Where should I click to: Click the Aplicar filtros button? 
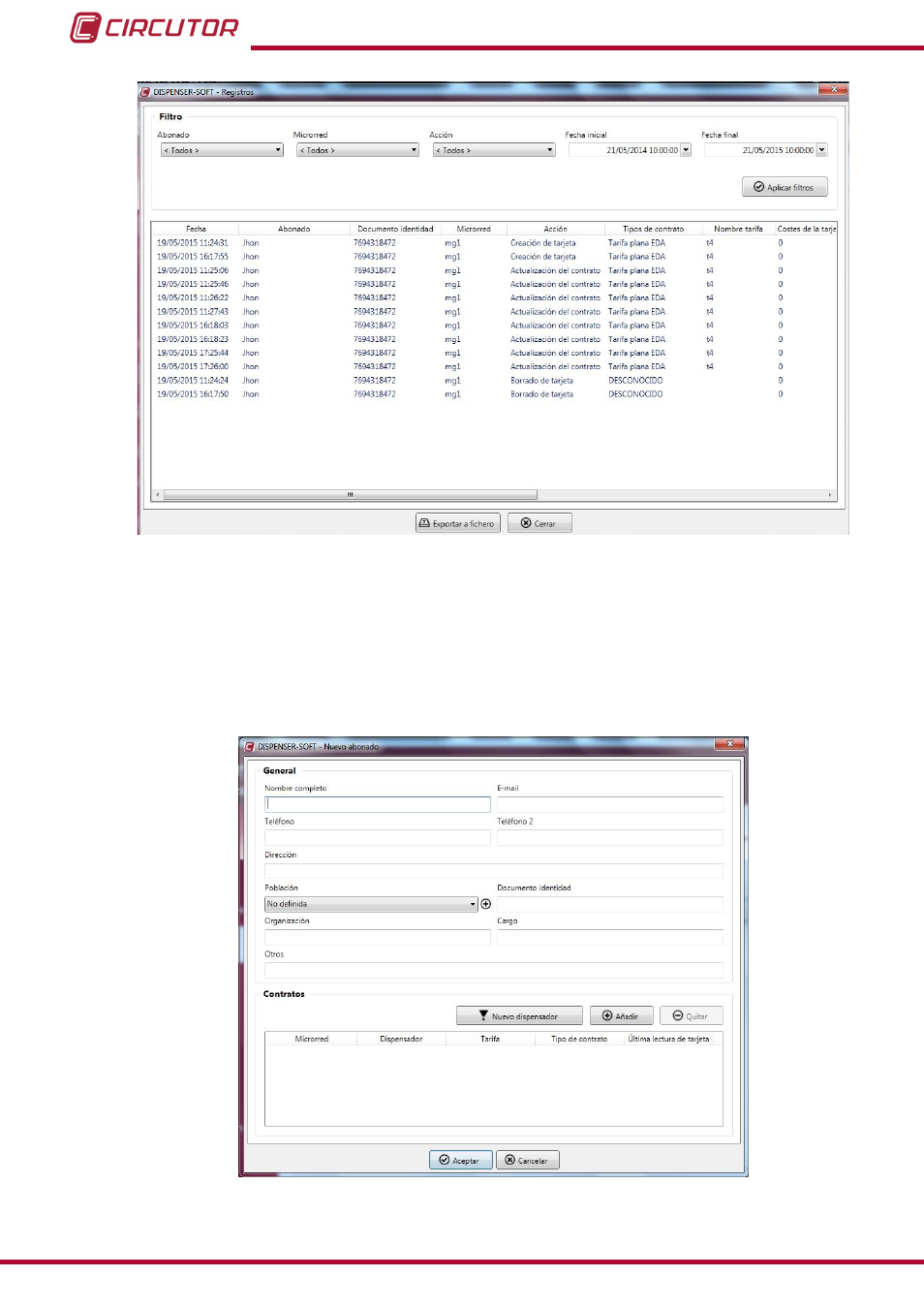(785, 187)
